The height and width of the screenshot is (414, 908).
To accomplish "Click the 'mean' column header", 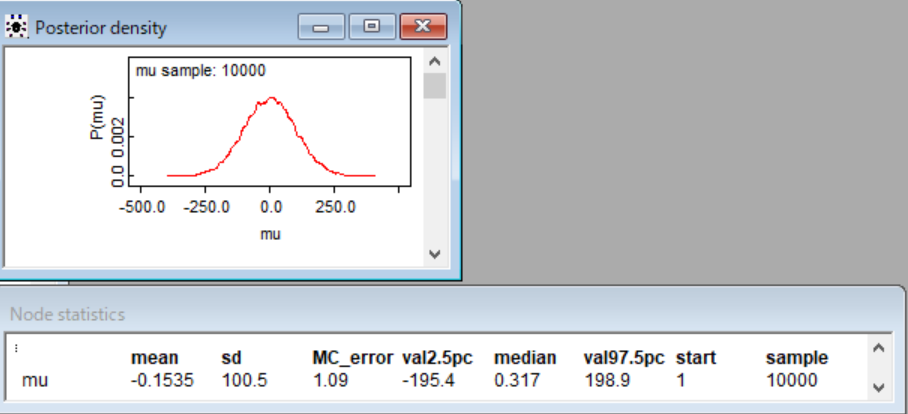I will (x=155, y=358).
